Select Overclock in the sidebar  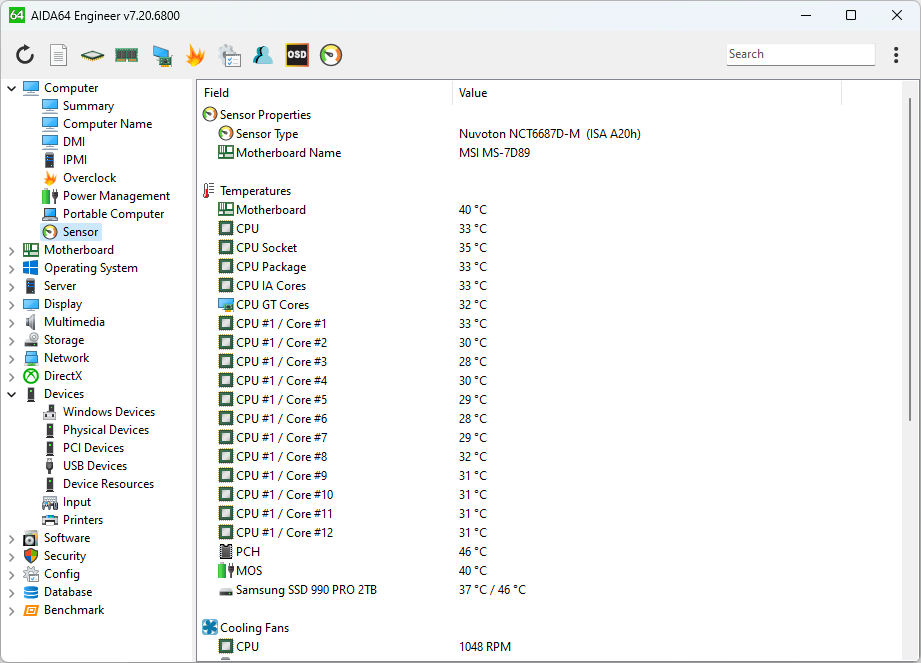click(x=89, y=178)
